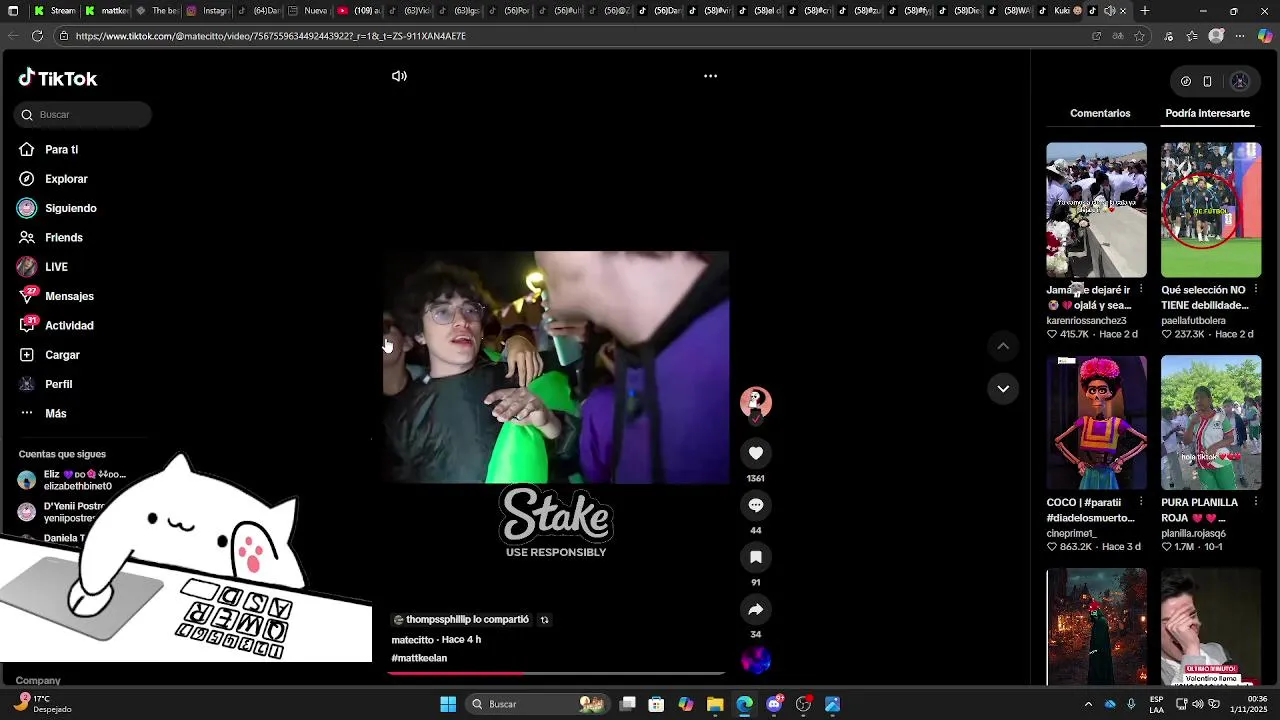
Task: Show hidden icons in the system tray
Action: pyautogui.click(x=1088, y=704)
